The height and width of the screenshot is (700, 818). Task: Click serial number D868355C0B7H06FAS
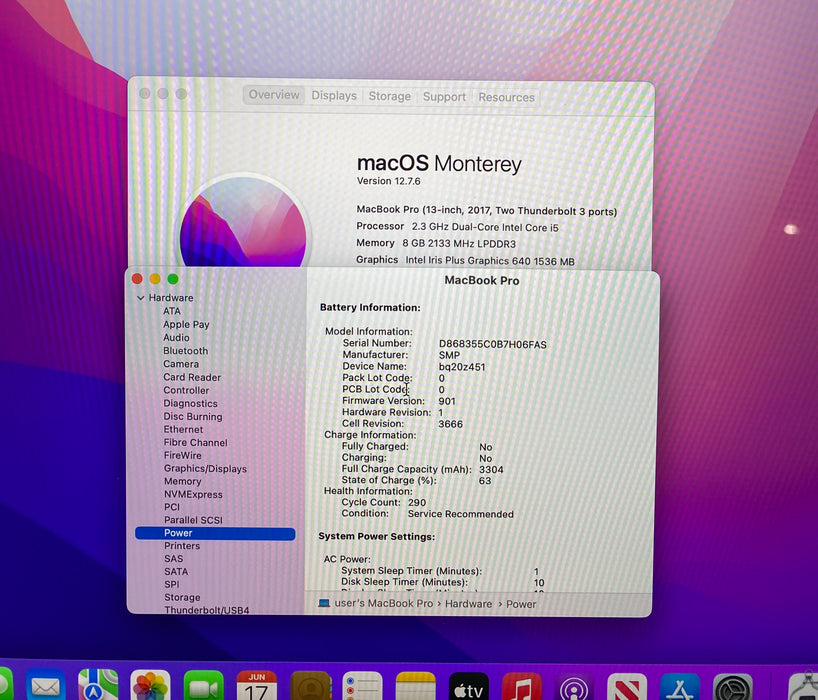point(492,344)
